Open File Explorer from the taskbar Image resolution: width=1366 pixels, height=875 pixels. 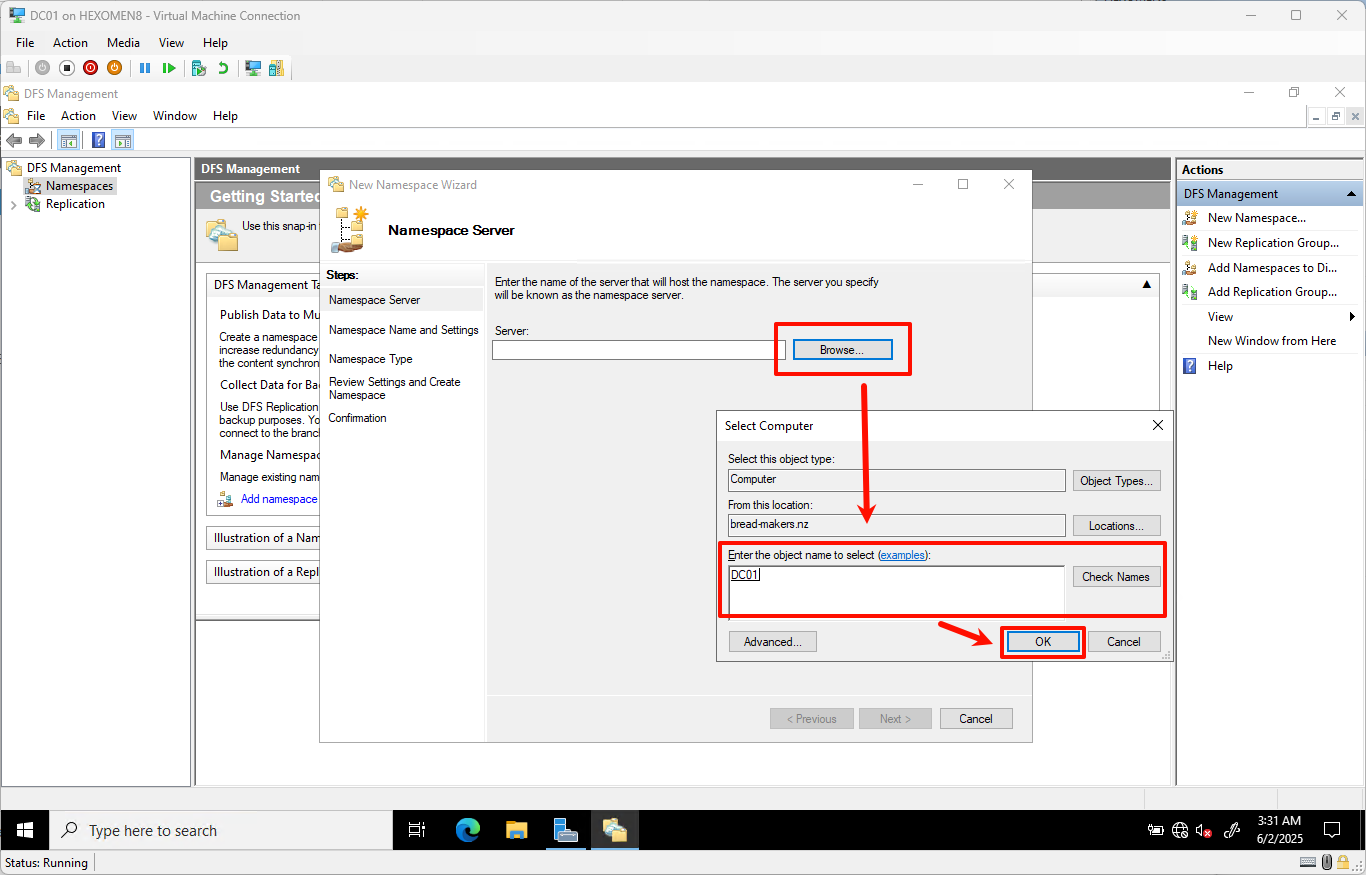516,830
